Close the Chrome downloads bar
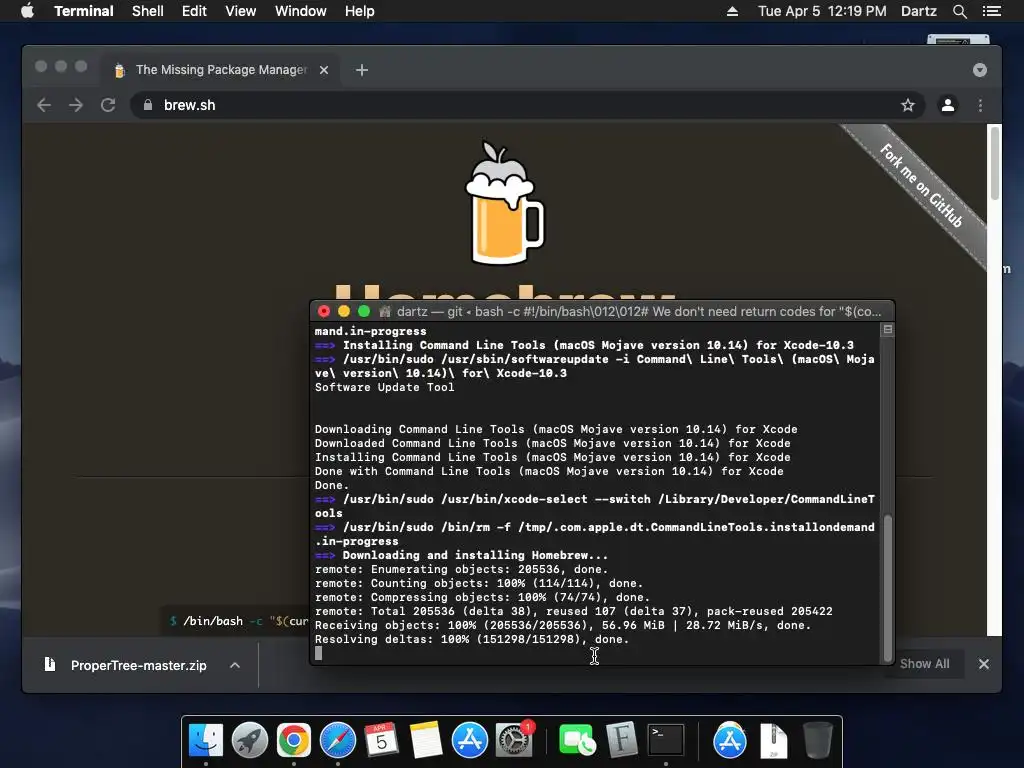Screen dimensions: 1024x768 984,664
